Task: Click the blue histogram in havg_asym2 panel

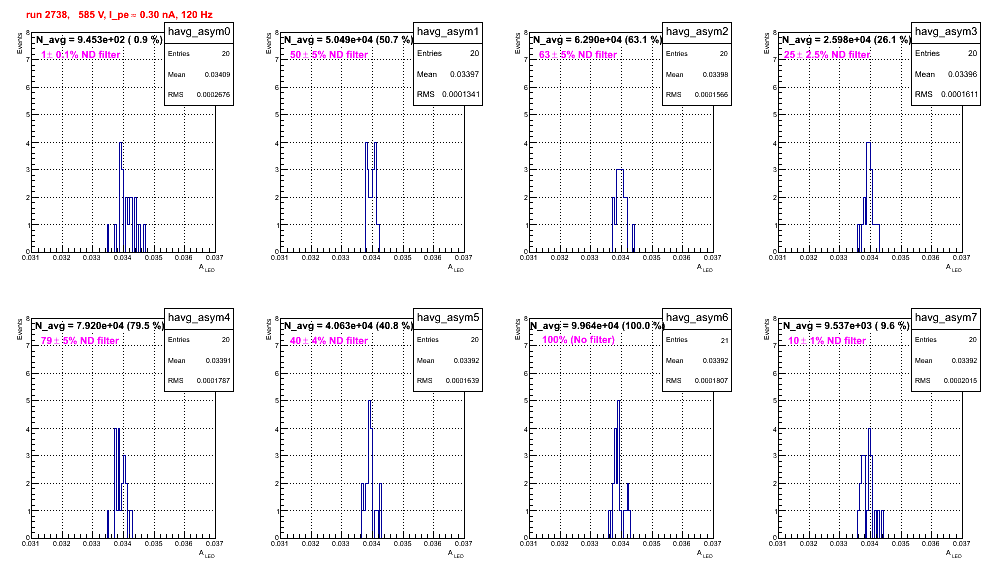Action: [622, 213]
